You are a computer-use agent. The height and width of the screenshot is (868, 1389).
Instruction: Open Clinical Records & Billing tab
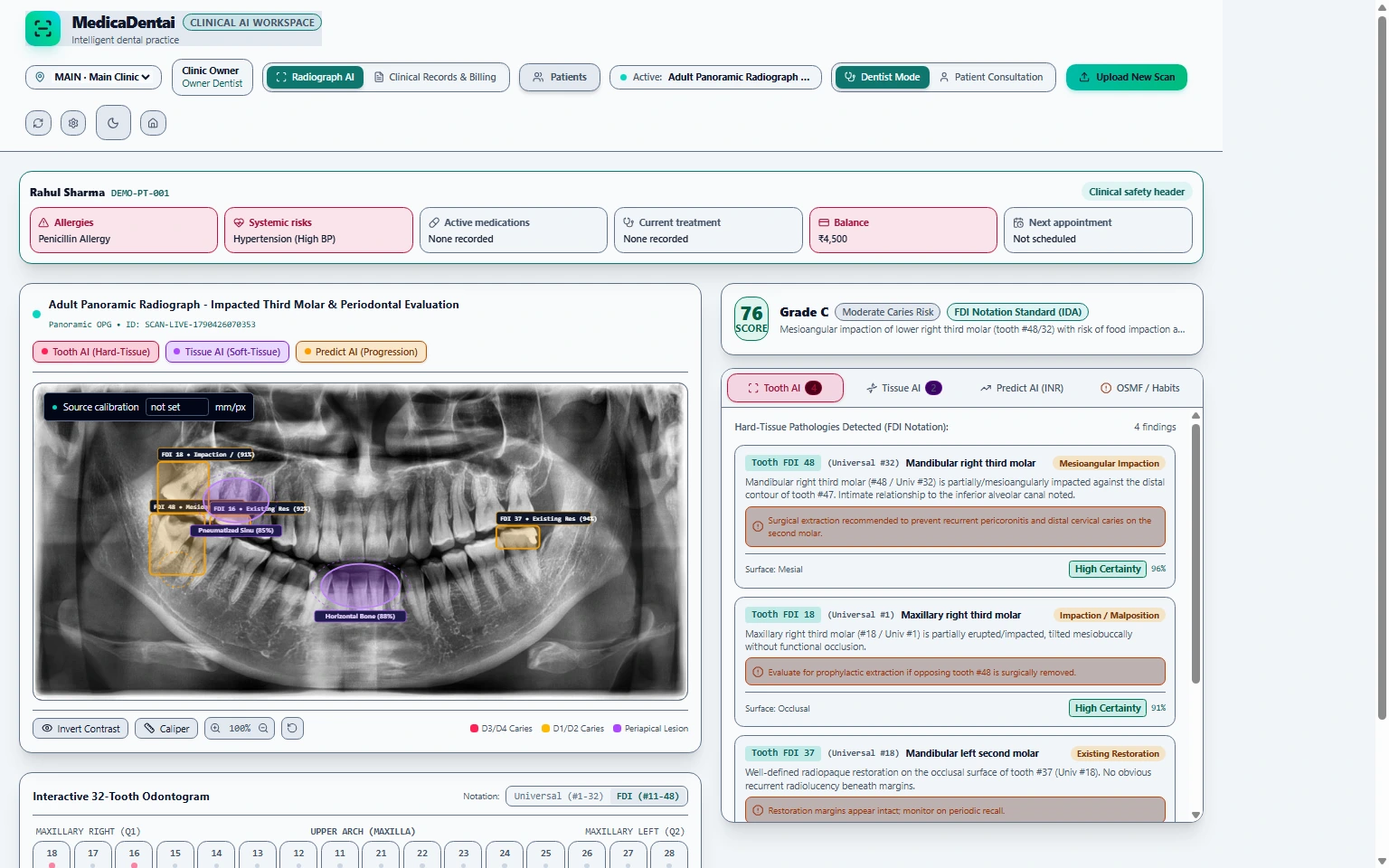435,77
